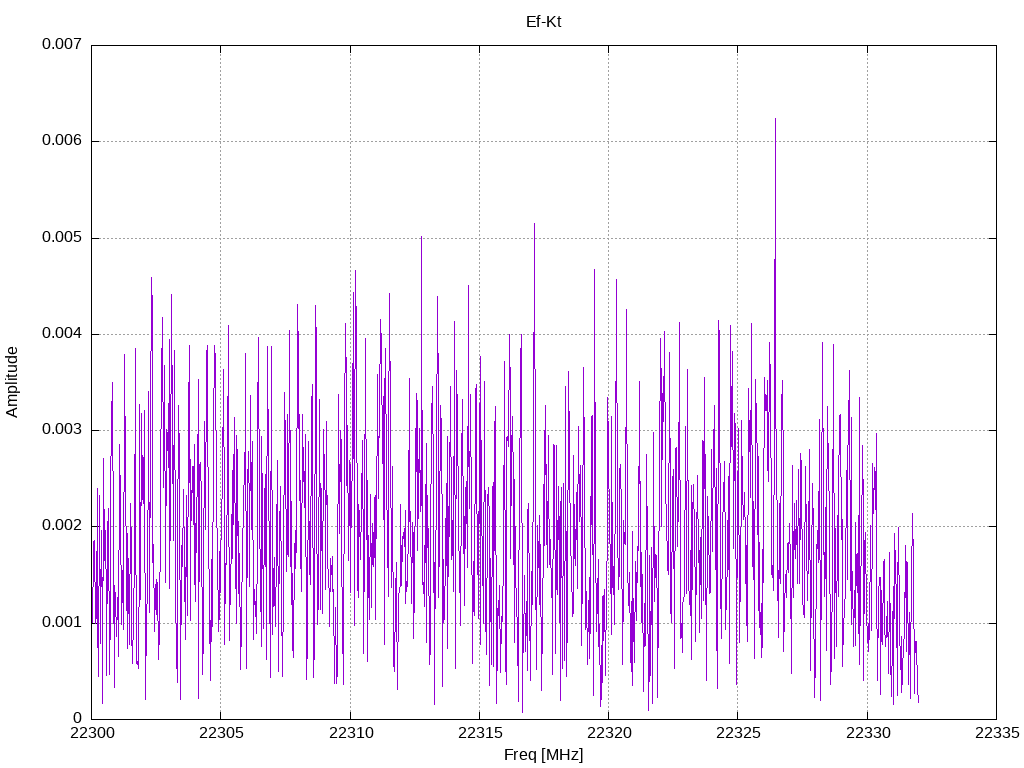The image size is (1024, 768).
Task: Click x-axis tick label 22330
Action: point(867,733)
